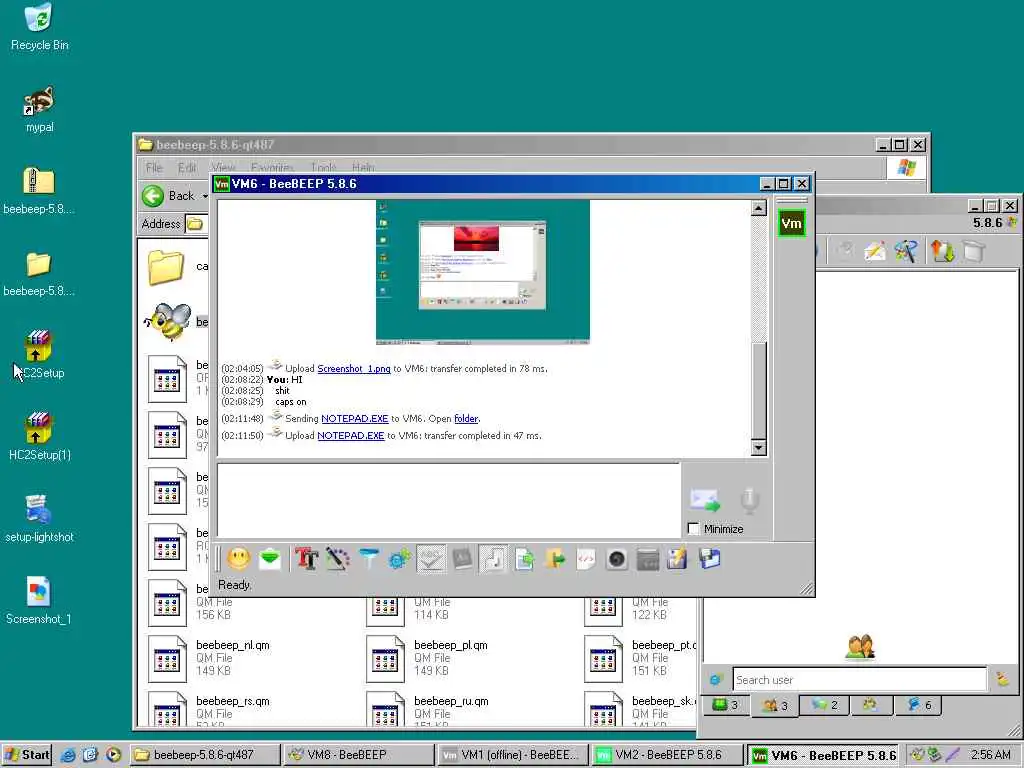Viewport: 1024px width, 768px height.
Task: Switch to VM2 - BeeBEEP 5.8.6 taskbar button
Action: [x=667, y=755]
